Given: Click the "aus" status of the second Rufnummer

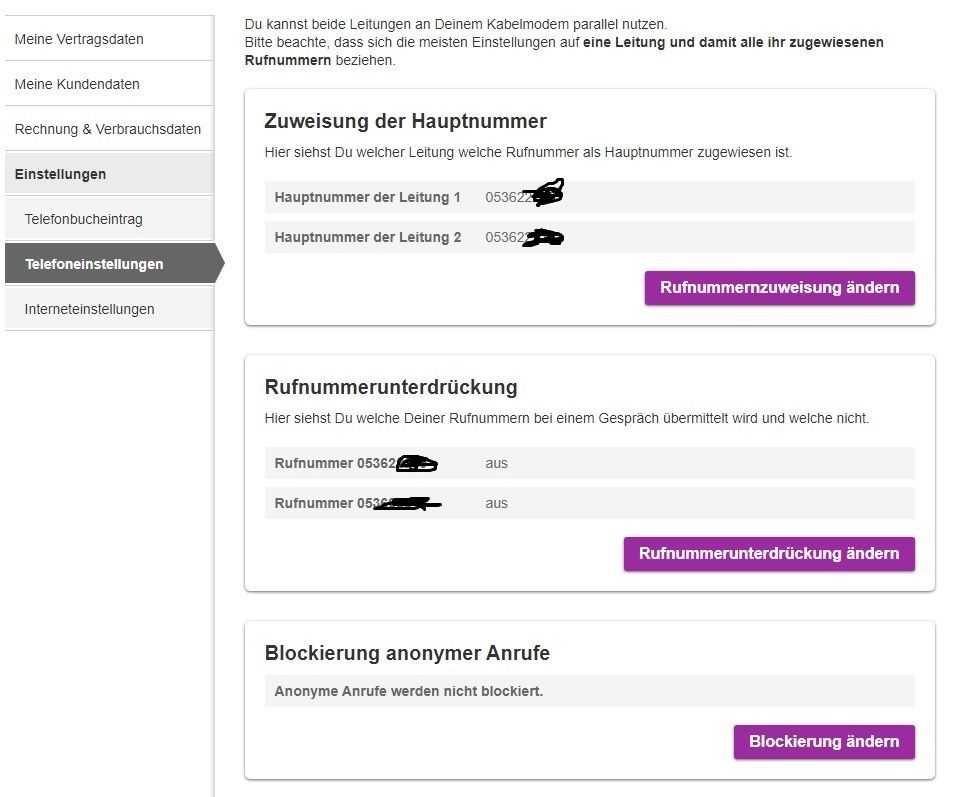Looking at the screenshot, I should 496,503.
